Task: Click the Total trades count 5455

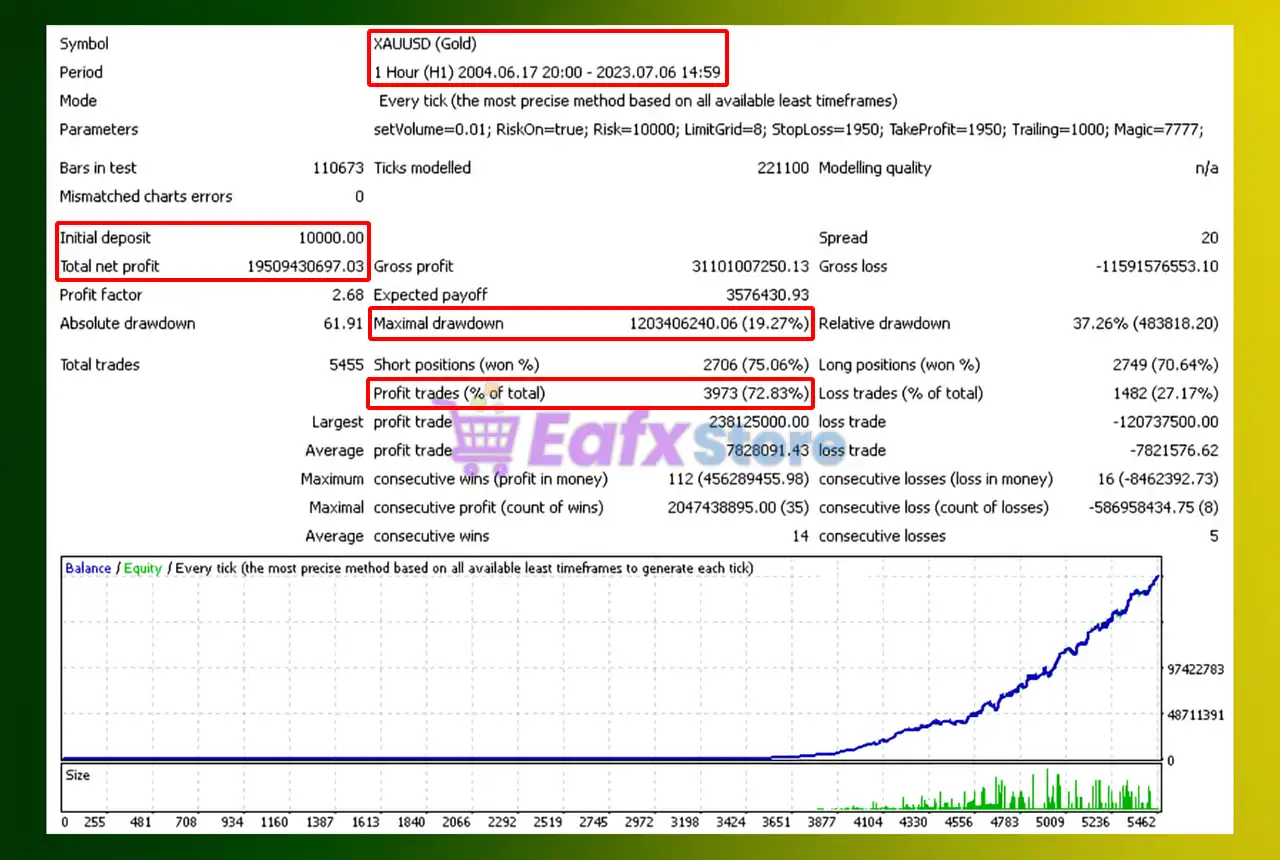Action: click(x=346, y=365)
